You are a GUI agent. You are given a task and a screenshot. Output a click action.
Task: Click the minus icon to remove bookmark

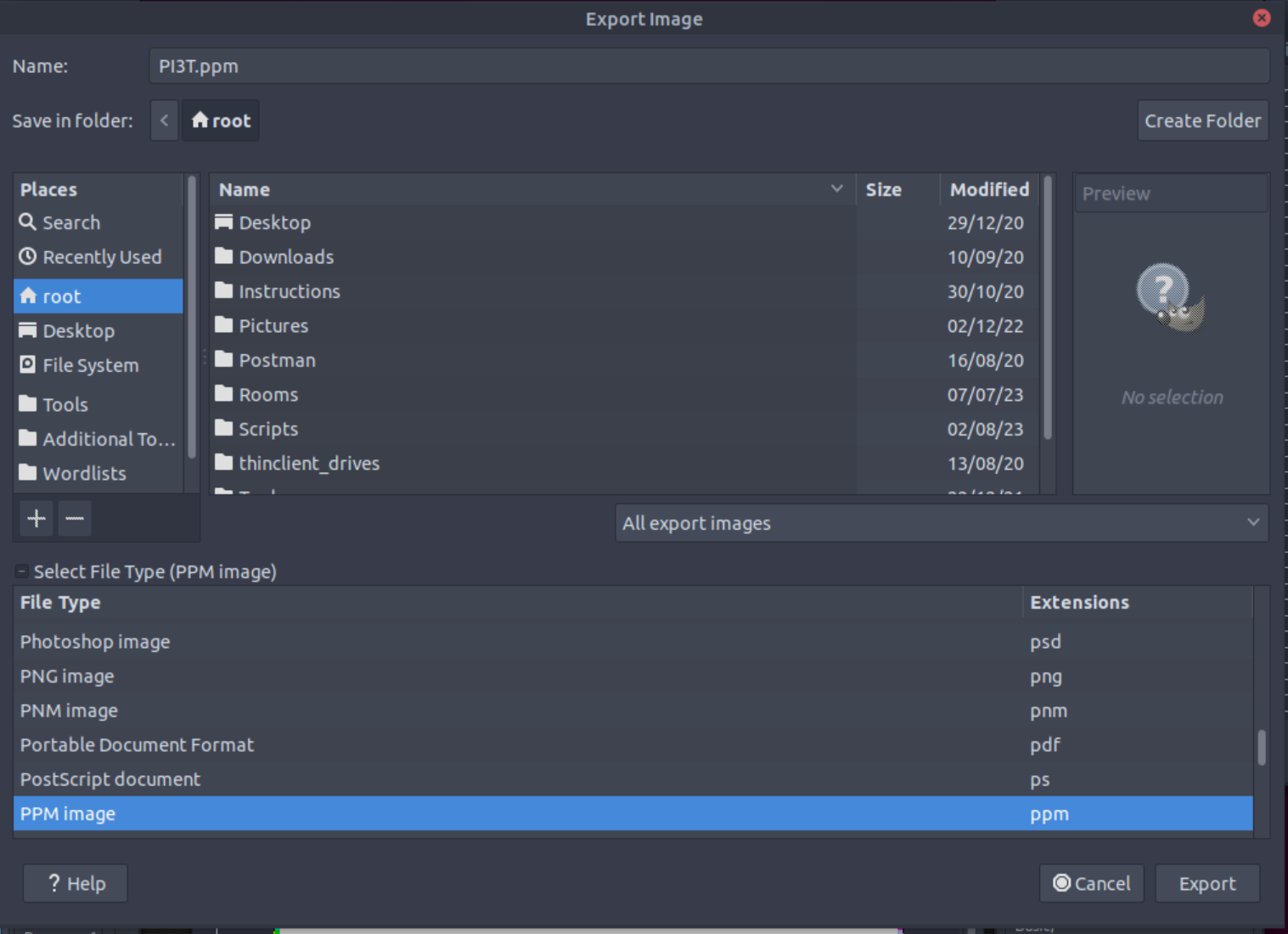(x=75, y=519)
